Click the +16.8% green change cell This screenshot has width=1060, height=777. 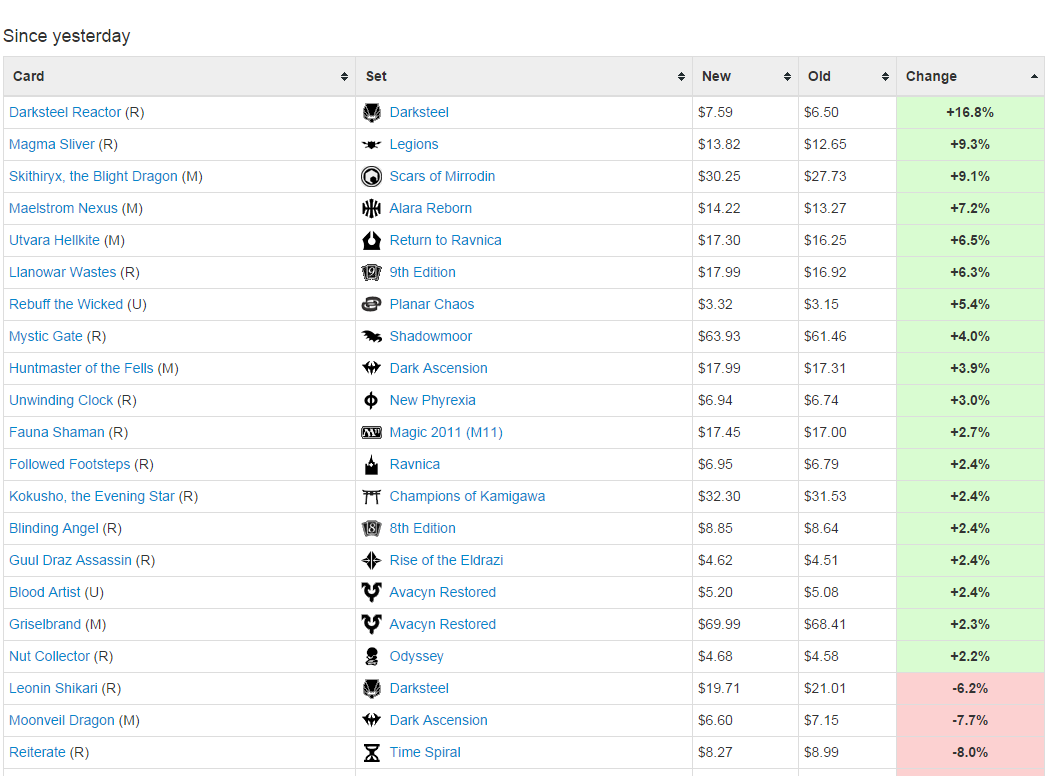coord(969,113)
